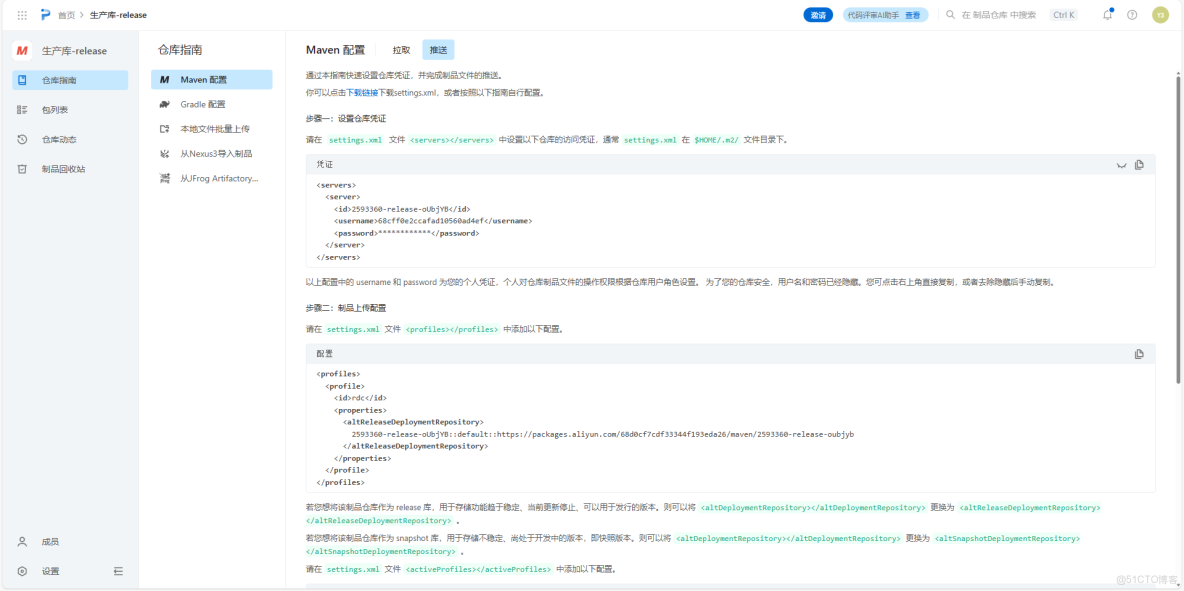This screenshot has height=591, width=1184.
Task: Click the Packages logo icon in header
Action: [43, 14]
